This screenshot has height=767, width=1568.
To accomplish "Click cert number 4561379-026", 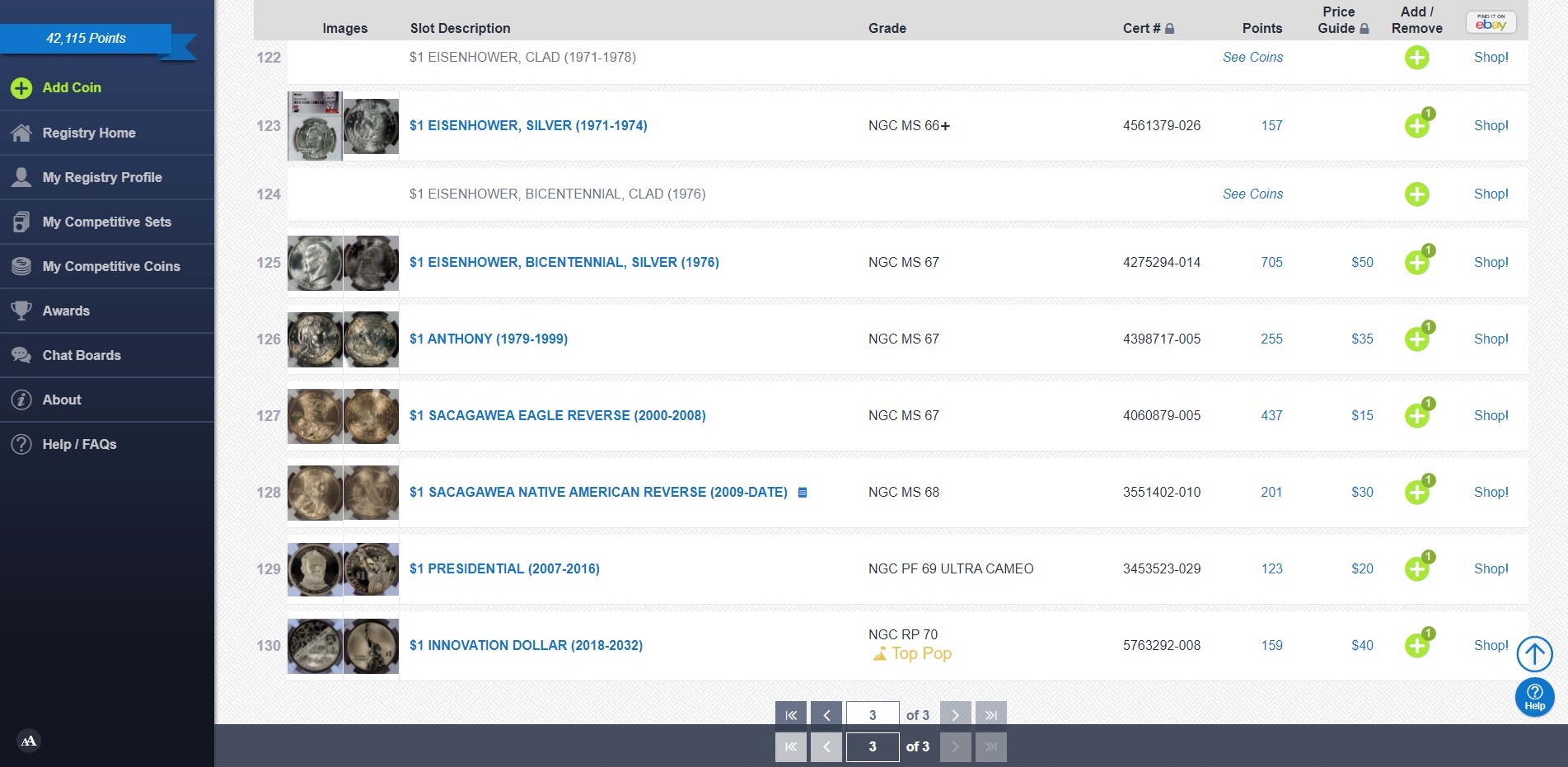I will point(1162,125).
